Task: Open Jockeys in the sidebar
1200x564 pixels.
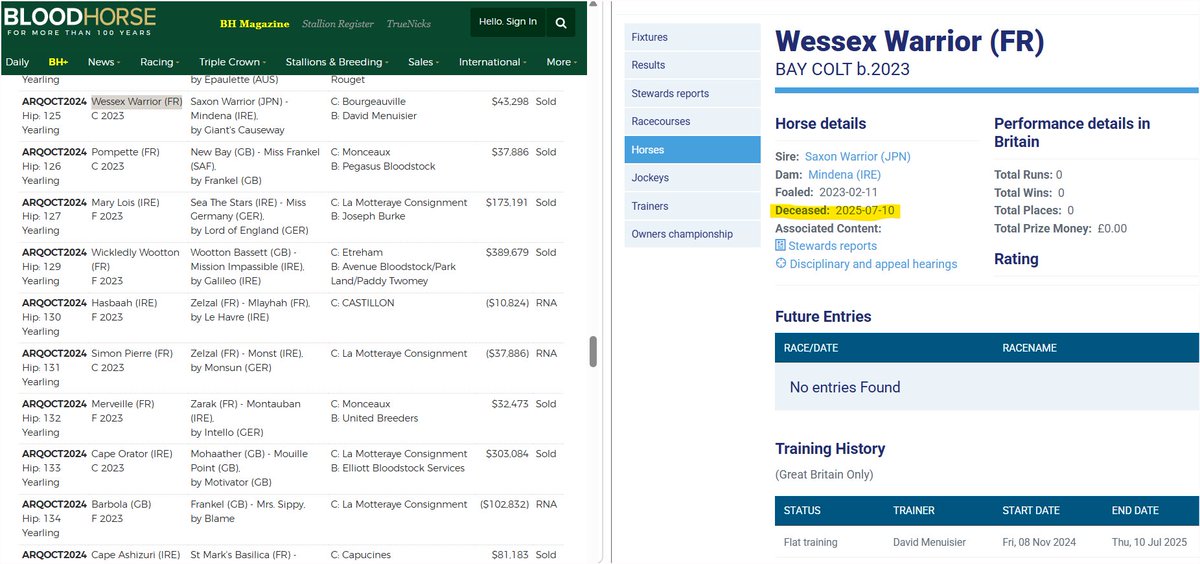Action: coord(692,178)
